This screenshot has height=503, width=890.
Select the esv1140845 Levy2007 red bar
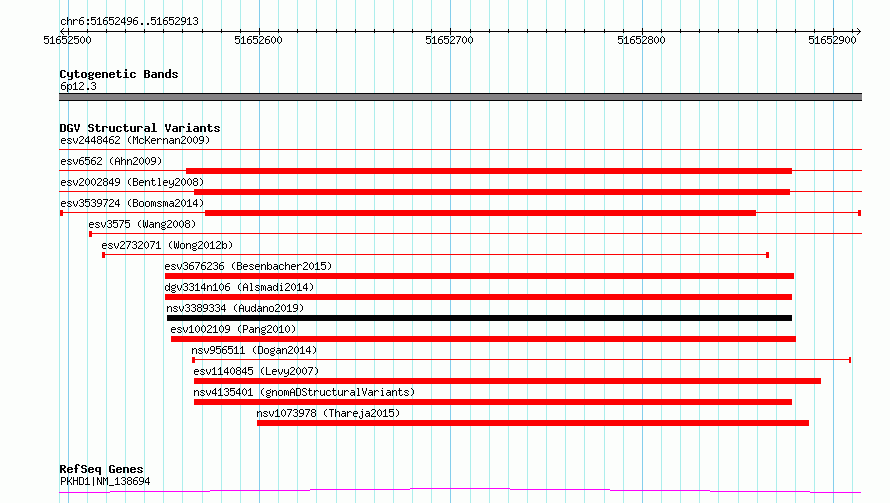(507, 381)
